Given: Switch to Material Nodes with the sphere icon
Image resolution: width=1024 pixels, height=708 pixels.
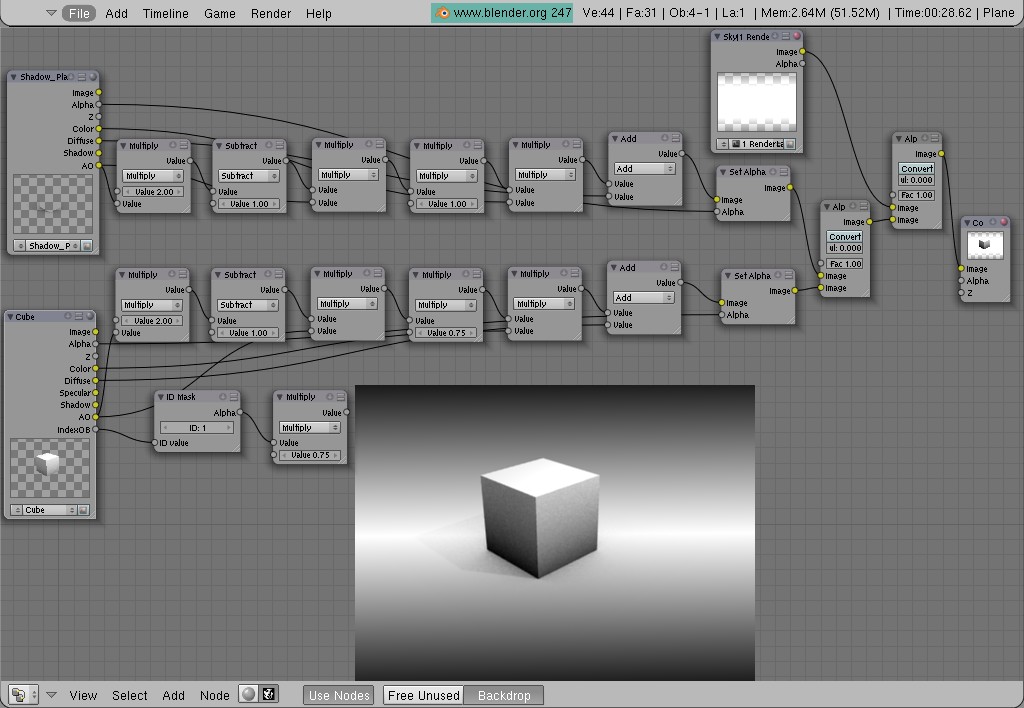Looking at the screenshot, I should tap(248, 694).
